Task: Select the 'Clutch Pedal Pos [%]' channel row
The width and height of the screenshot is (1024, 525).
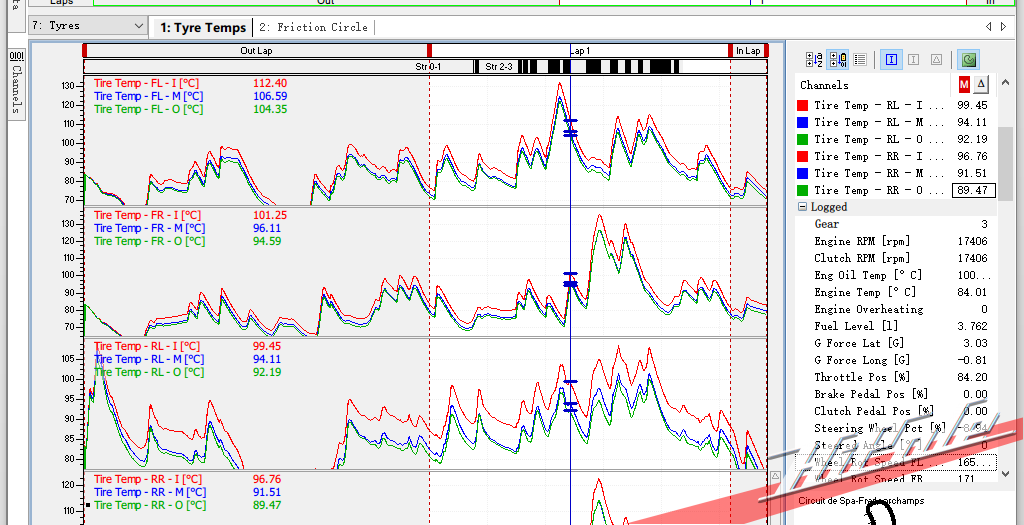Action: 896,411
